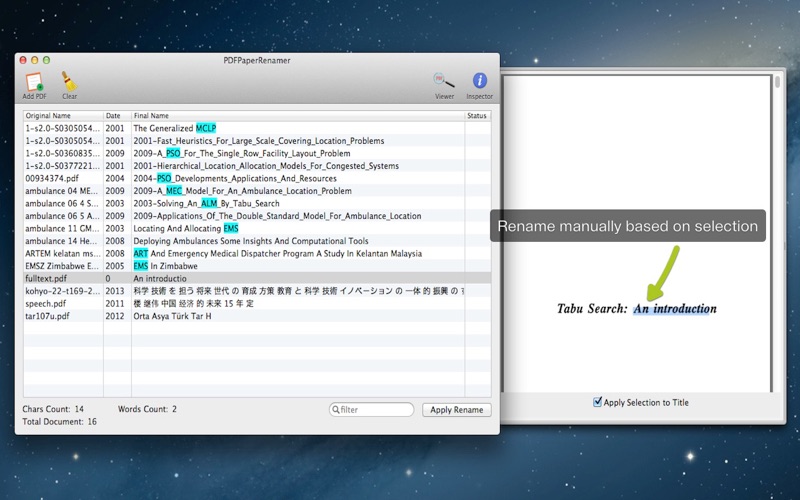Click the highlighted "An introduction" text in viewer
This screenshot has height=500, width=800.
674,309
